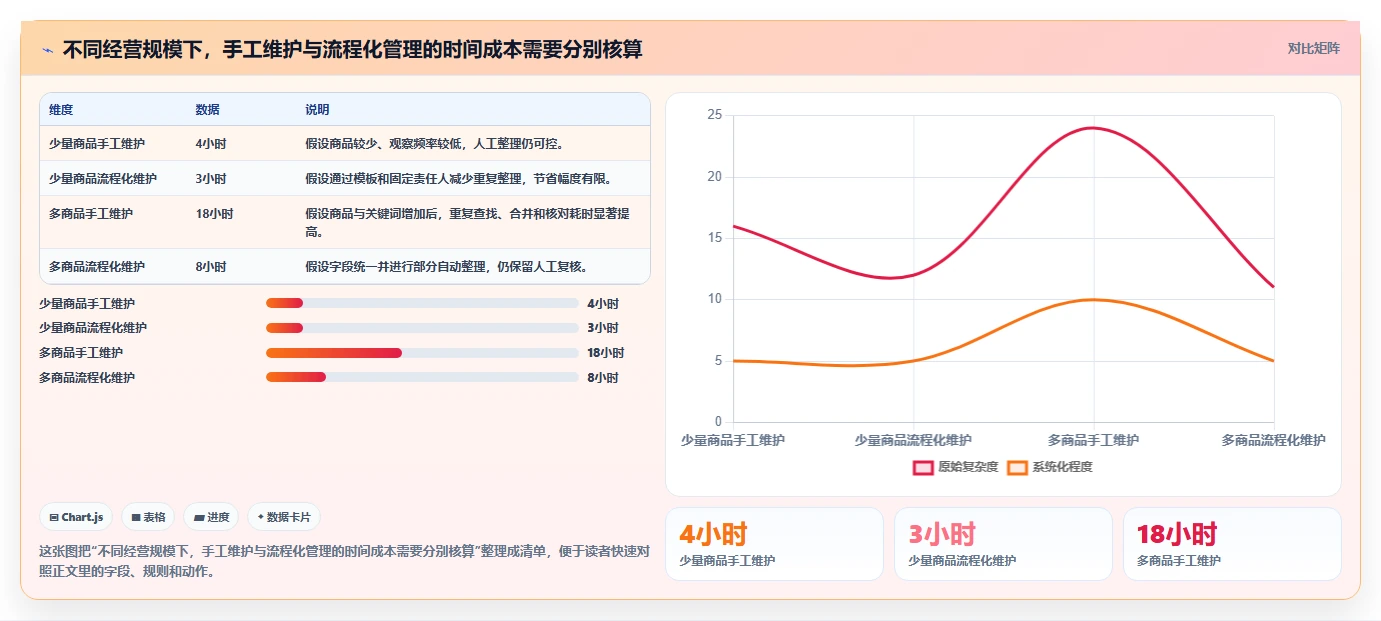
Task: Select the 说明 table column header
Action: (x=317, y=110)
